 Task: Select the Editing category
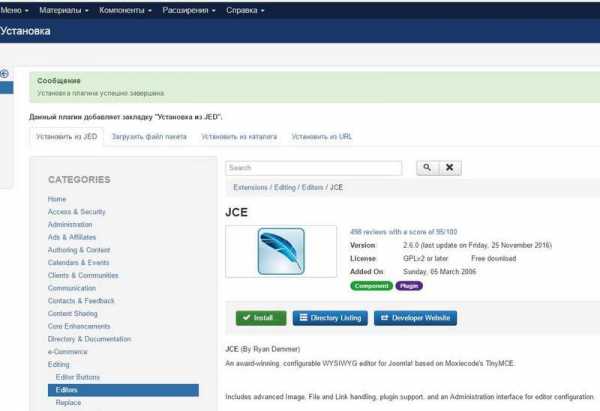59,364
